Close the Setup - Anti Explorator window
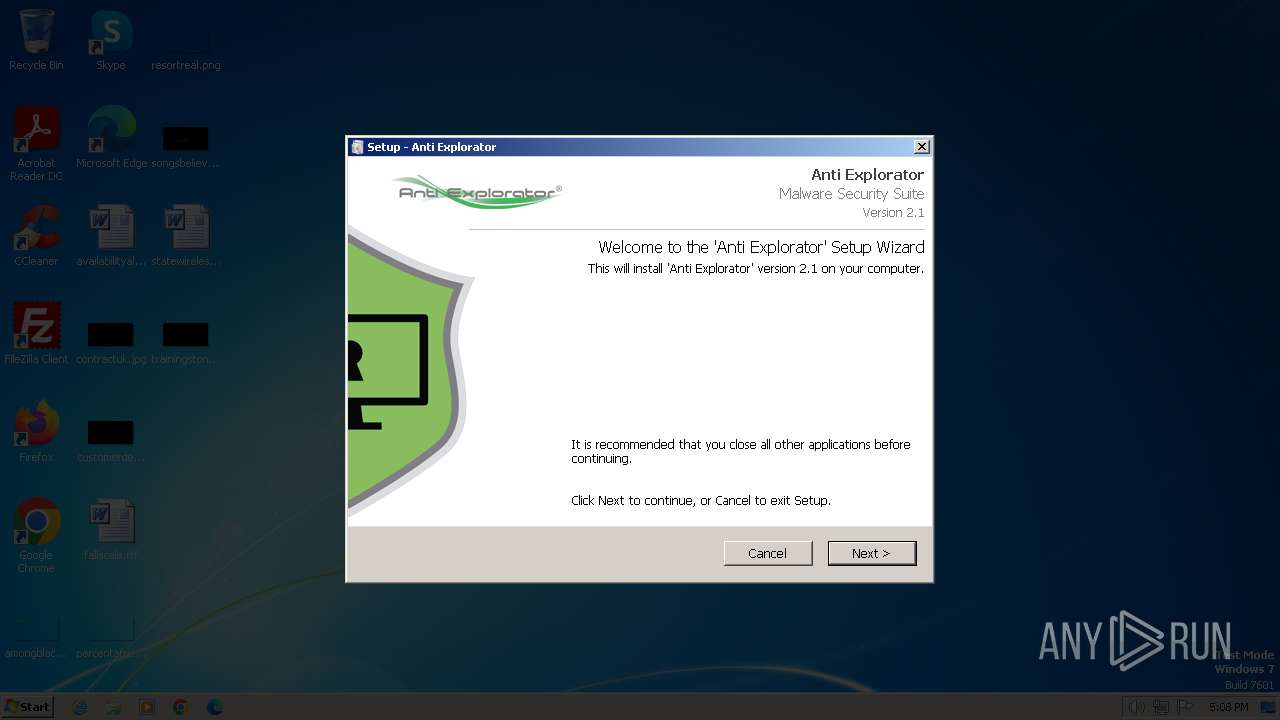This screenshot has width=1280, height=720. point(921,147)
